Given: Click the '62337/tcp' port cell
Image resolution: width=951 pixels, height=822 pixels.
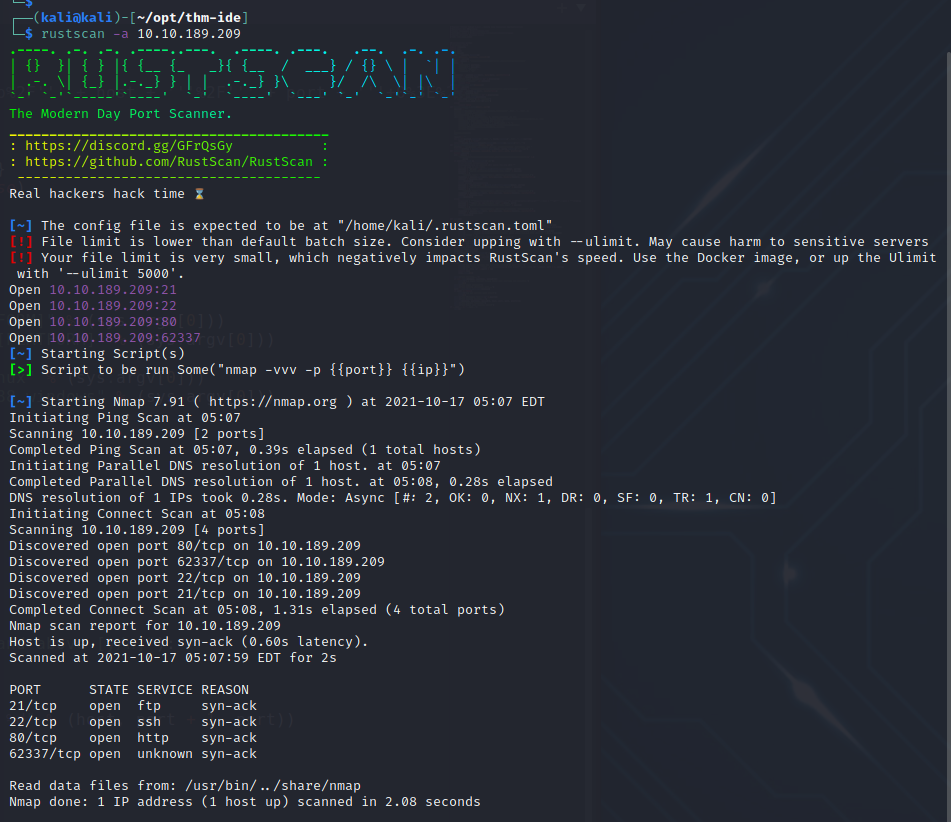Looking at the screenshot, I should (45, 753).
